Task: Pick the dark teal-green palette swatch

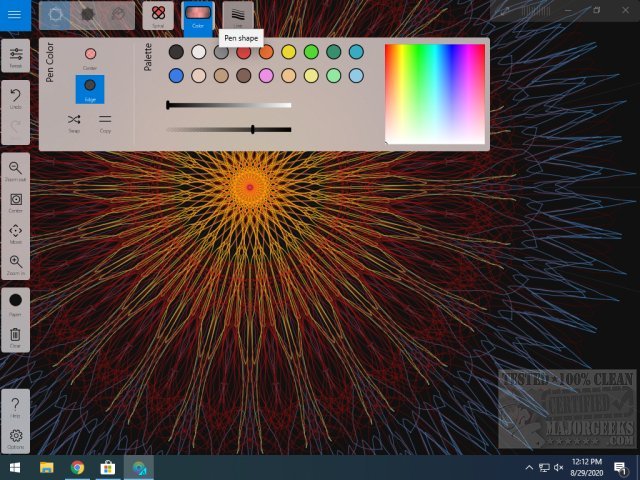Action: pos(333,52)
